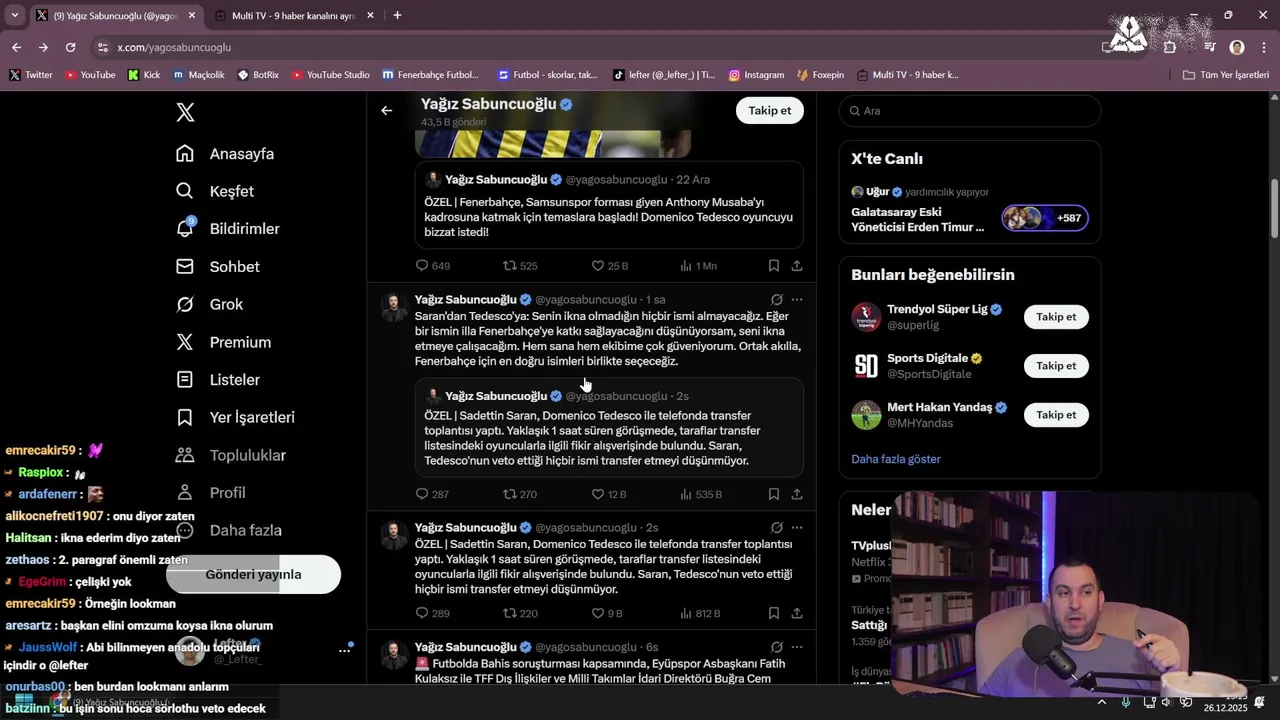Open more options on the 1 sa tweet

pyautogui.click(x=797, y=299)
